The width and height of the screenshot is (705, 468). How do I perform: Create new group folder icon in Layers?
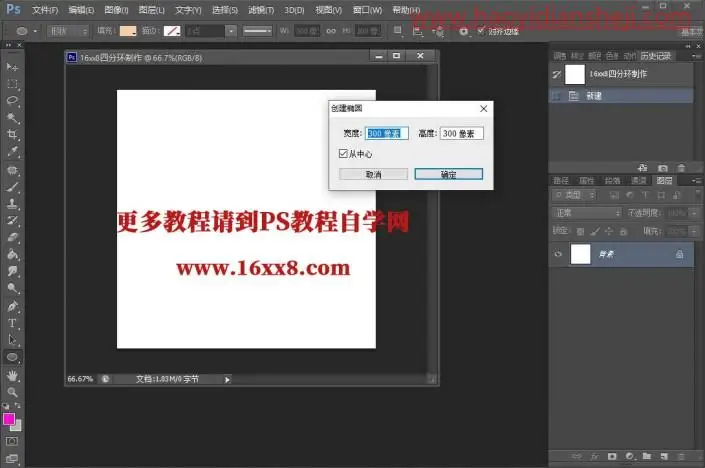pyautogui.click(x=647, y=456)
